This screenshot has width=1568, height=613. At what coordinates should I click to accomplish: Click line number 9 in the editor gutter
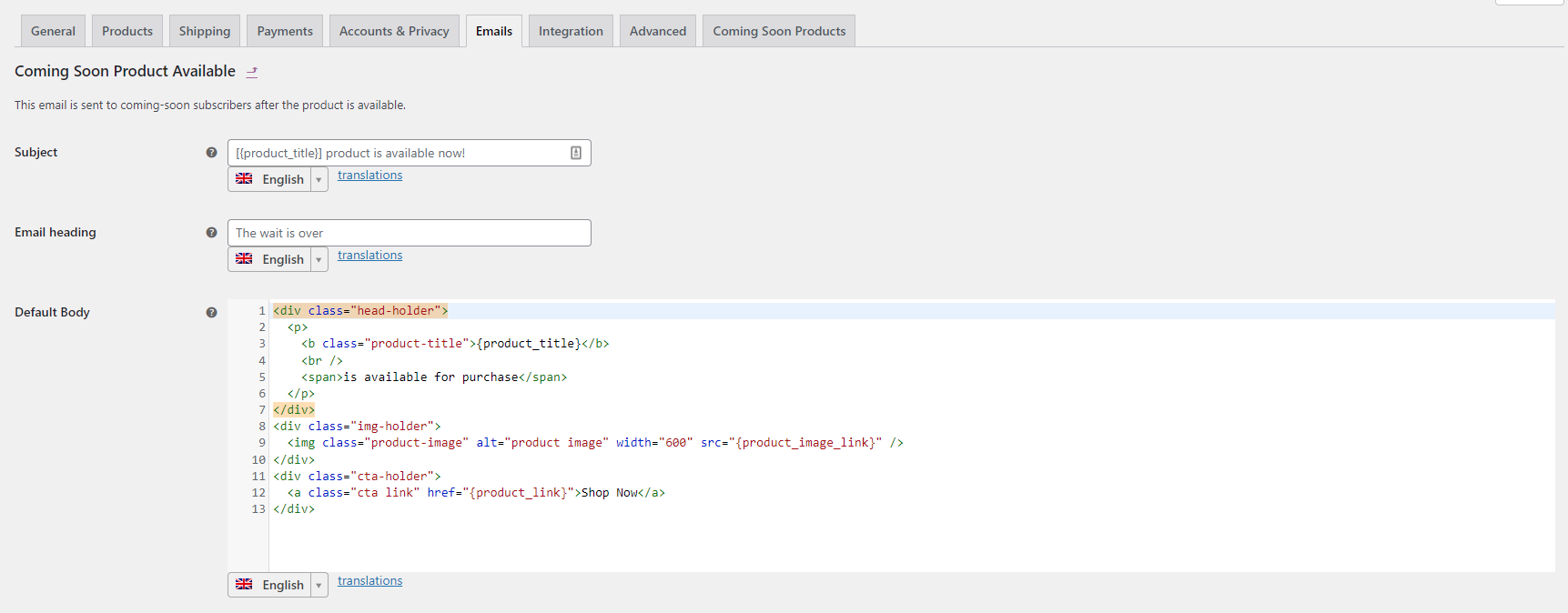click(262, 443)
